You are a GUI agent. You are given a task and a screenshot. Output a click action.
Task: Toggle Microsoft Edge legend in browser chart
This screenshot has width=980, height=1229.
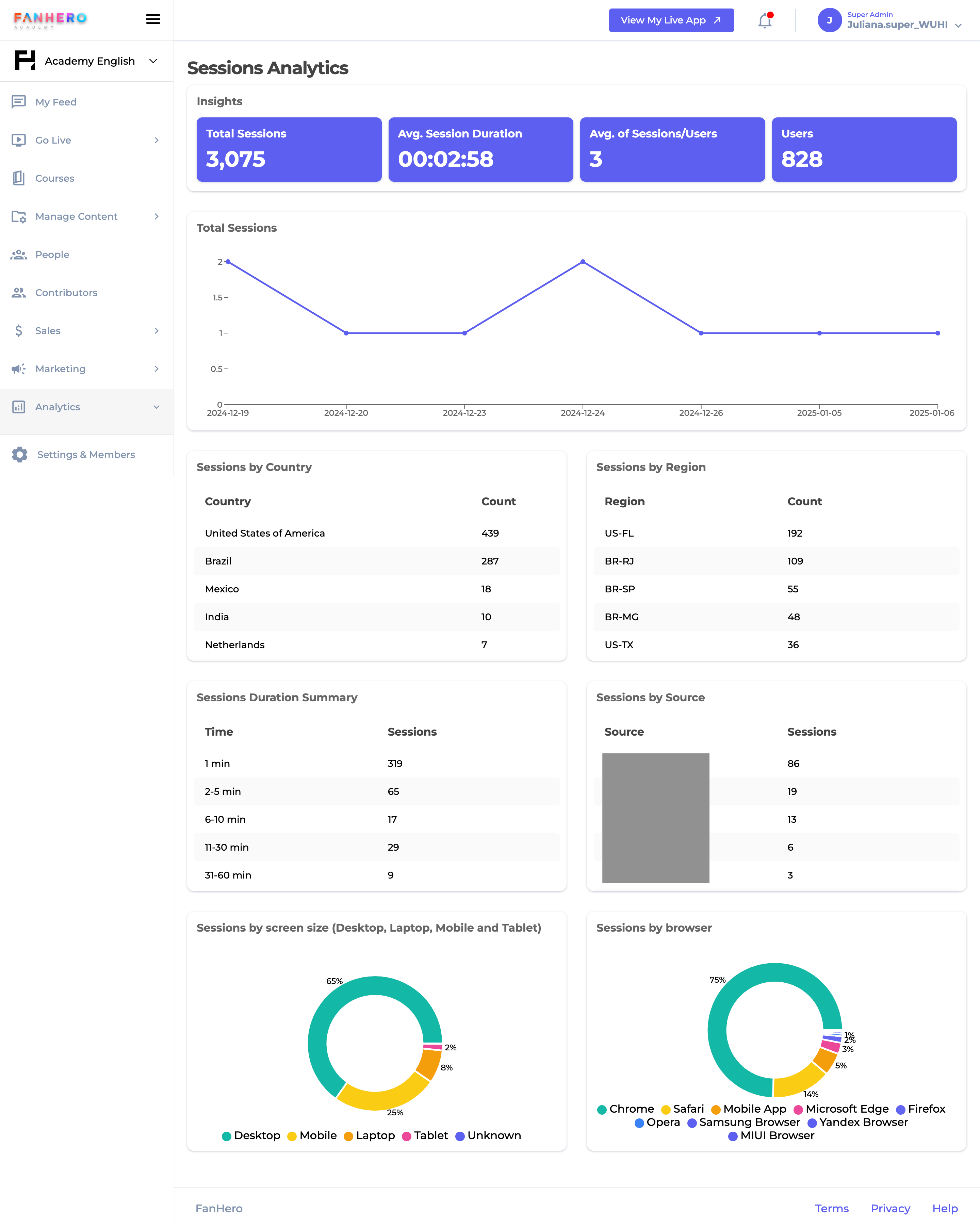[x=841, y=1109]
